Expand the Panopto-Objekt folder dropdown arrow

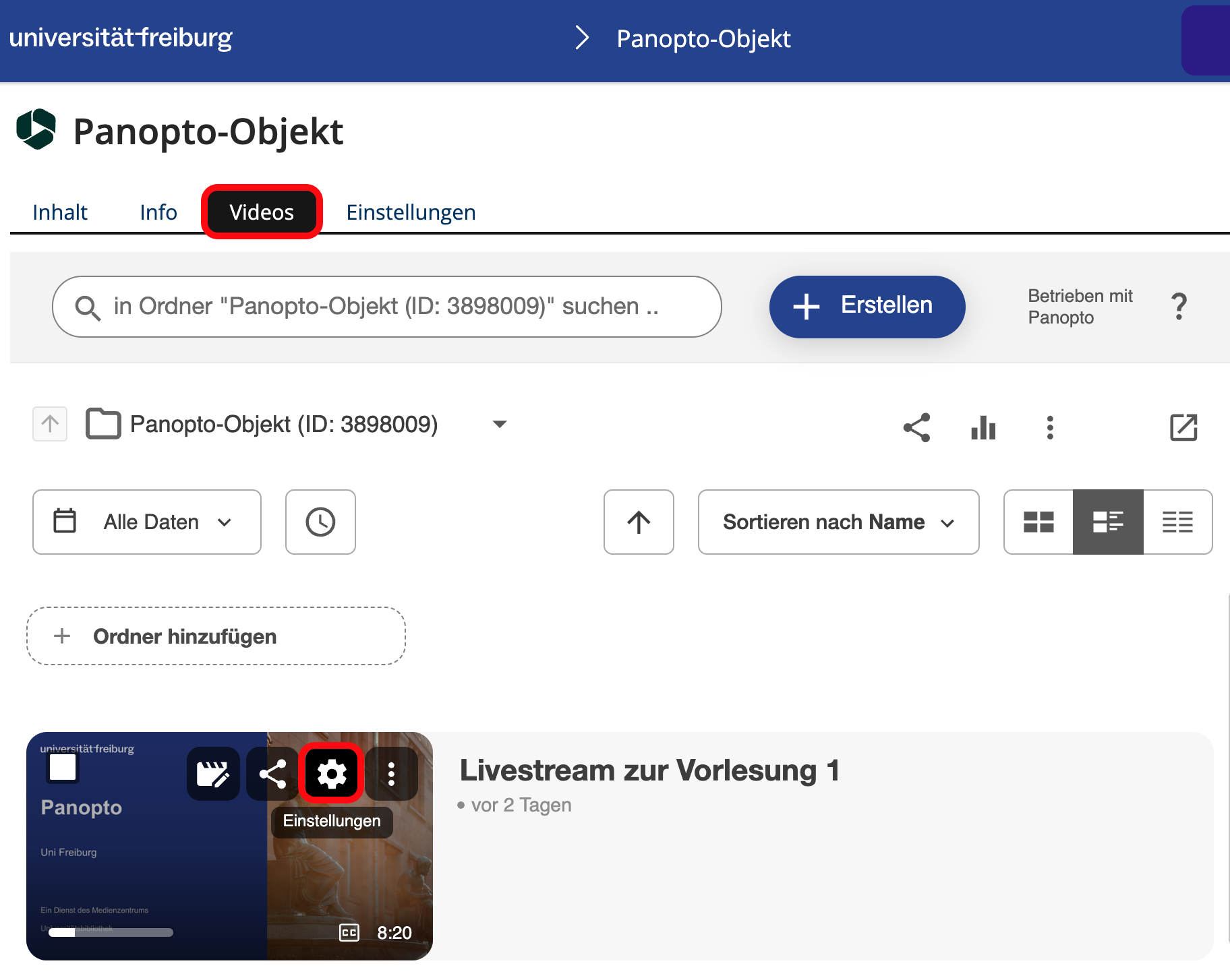click(500, 424)
